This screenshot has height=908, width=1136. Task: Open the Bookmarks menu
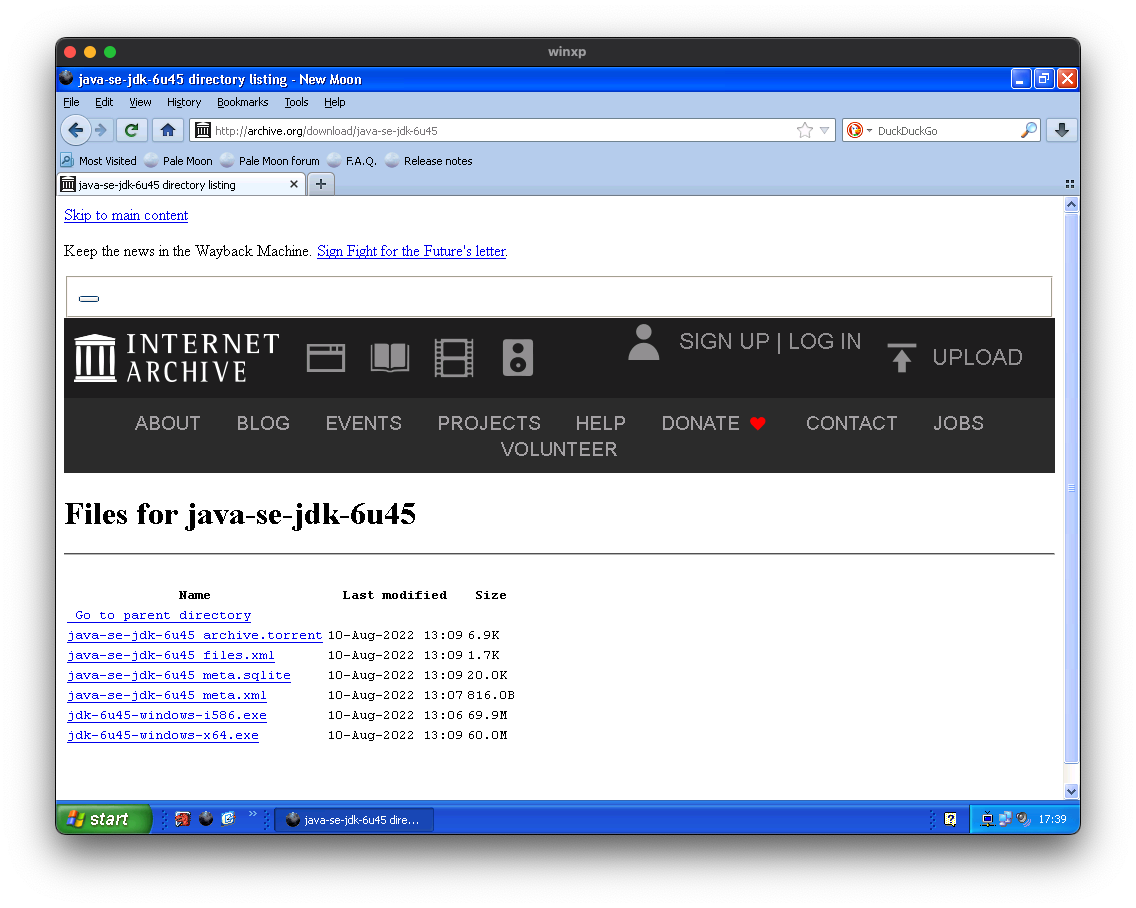243,102
